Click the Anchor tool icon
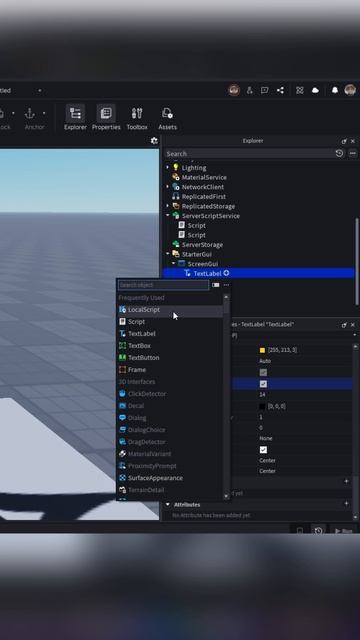The height and width of the screenshot is (640, 360). (x=30, y=113)
